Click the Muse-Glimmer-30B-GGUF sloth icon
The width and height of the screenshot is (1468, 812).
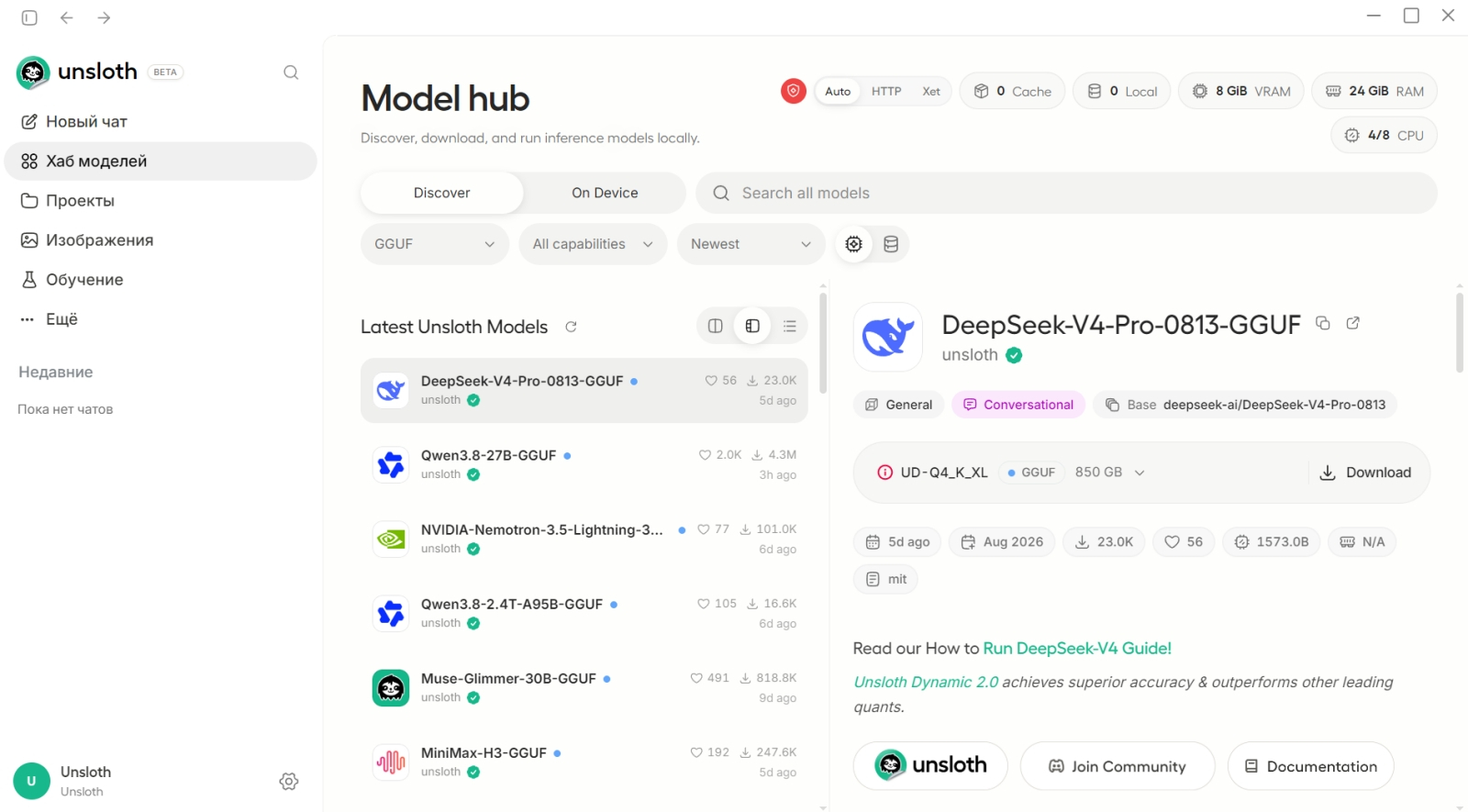[391, 687]
